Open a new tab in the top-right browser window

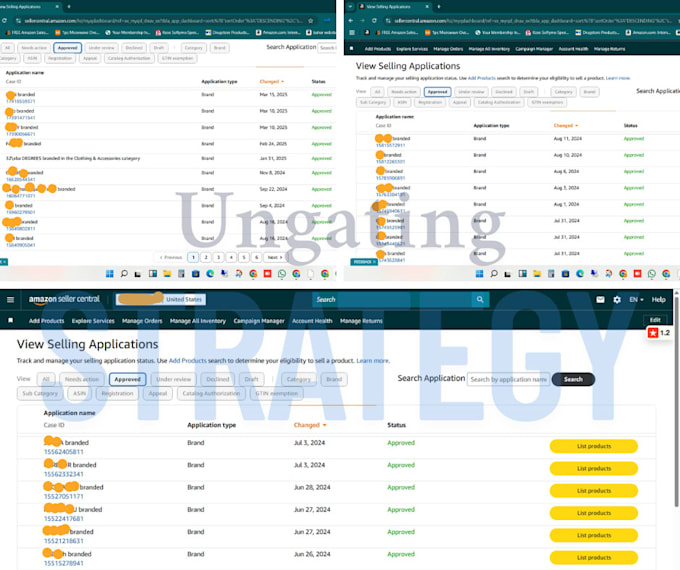tap(438, 7)
